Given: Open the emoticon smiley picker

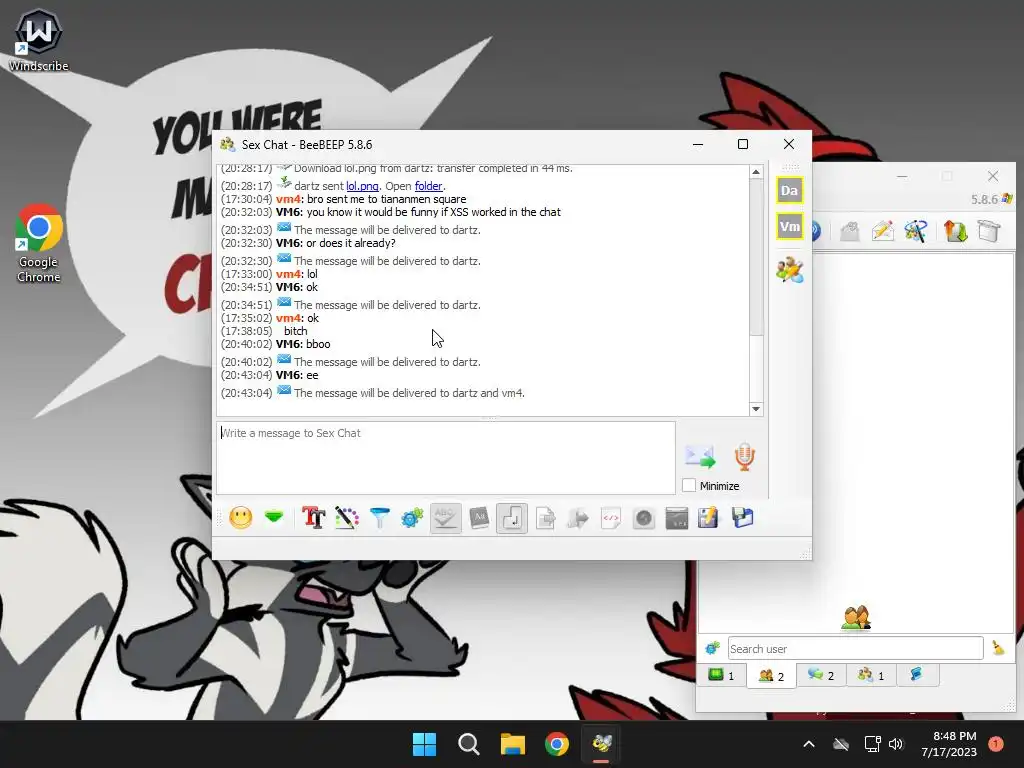Looking at the screenshot, I should point(240,518).
